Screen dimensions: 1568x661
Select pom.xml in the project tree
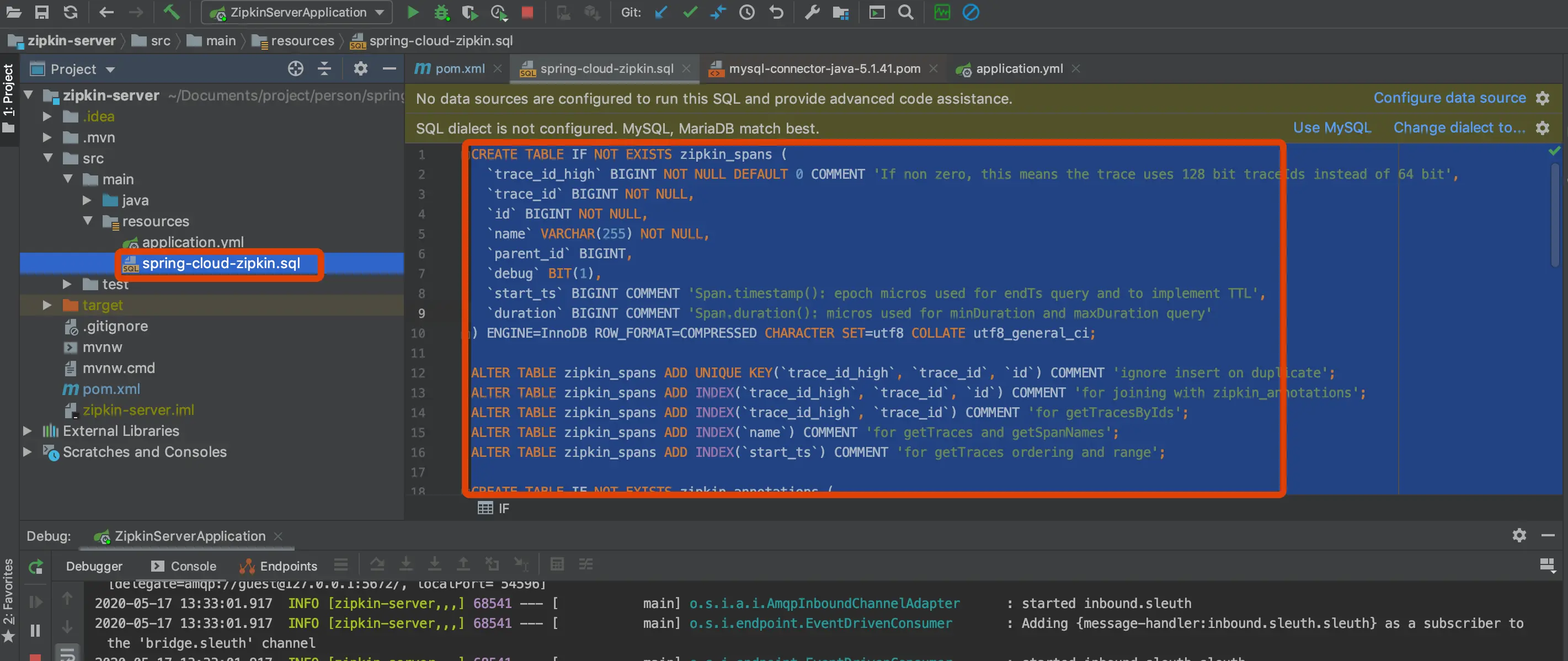coord(111,389)
